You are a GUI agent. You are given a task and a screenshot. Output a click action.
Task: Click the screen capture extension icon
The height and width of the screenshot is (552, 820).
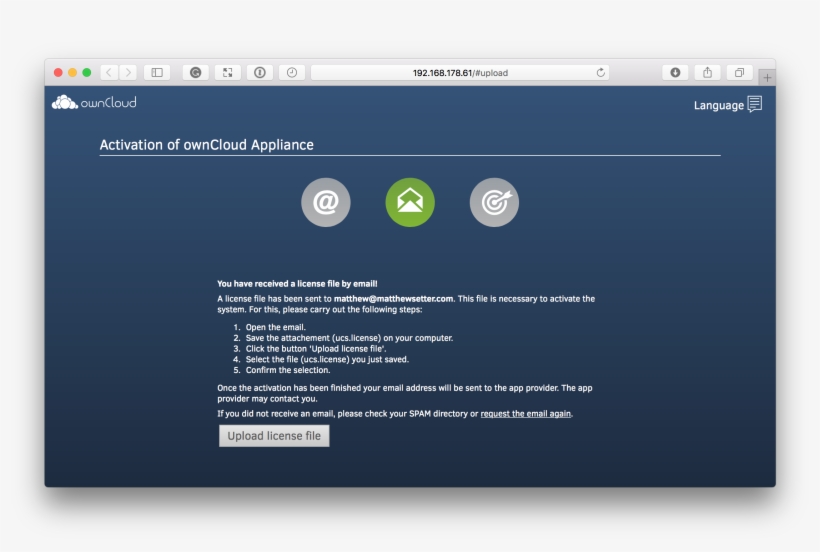coord(227,73)
